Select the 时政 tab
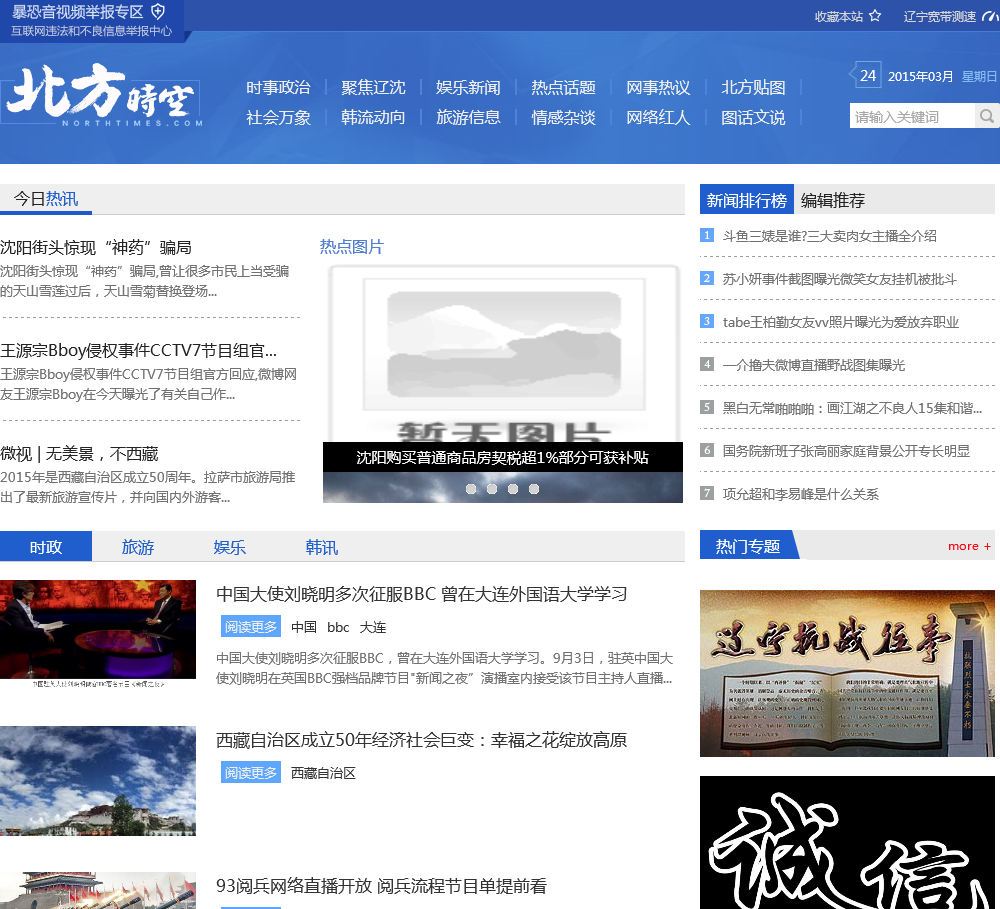The height and width of the screenshot is (909, 1000). tap(46, 547)
